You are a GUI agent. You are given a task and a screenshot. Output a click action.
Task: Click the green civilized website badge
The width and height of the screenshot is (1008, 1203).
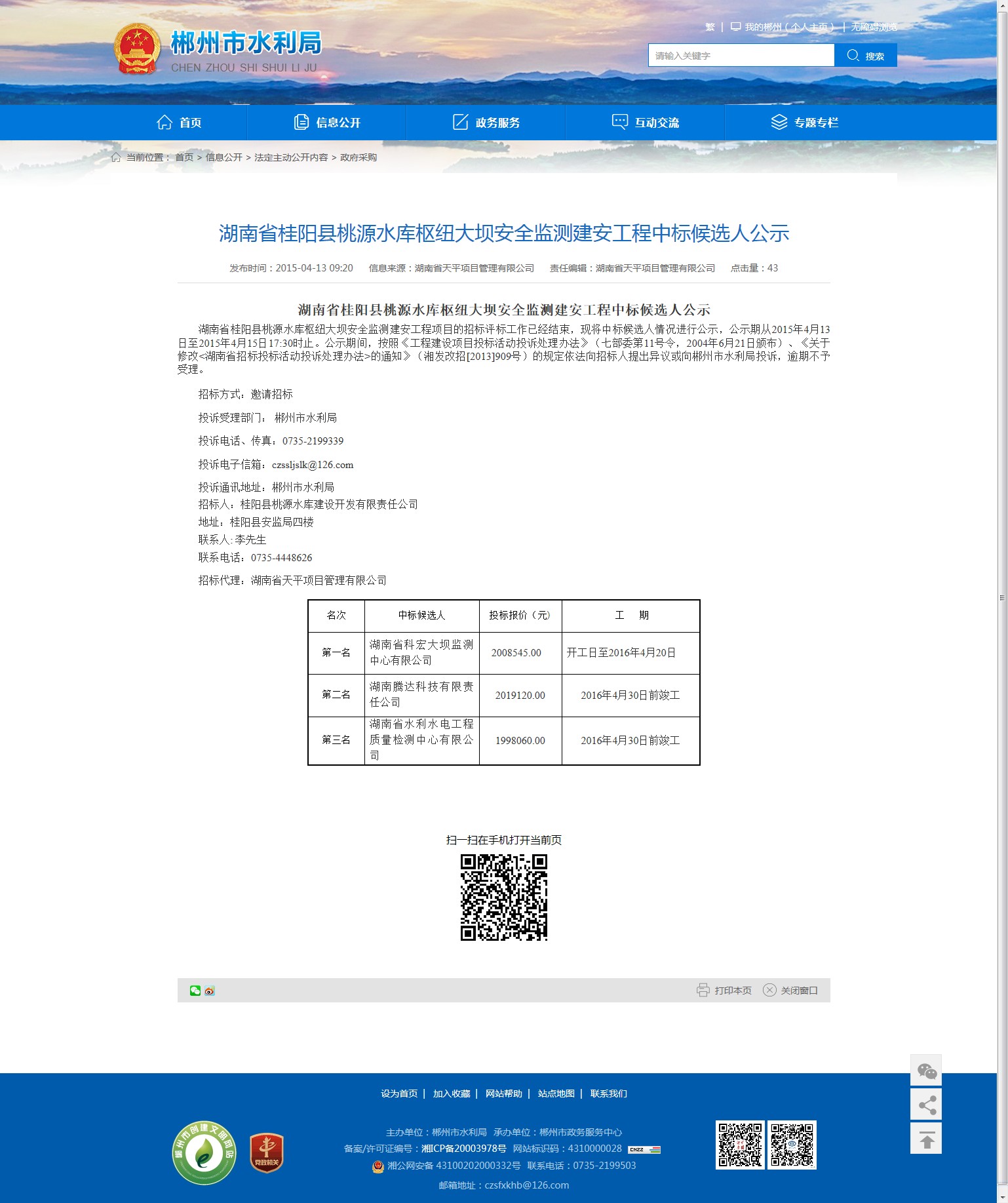tap(204, 1153)
